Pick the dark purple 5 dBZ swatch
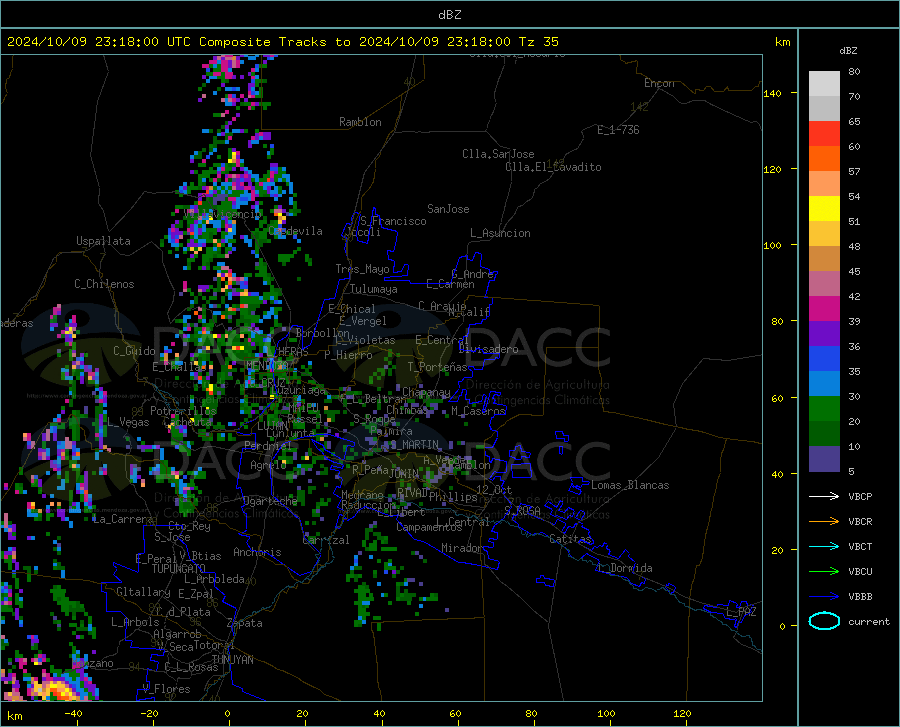Screen dimensions: 900x727 coord(824,459)
